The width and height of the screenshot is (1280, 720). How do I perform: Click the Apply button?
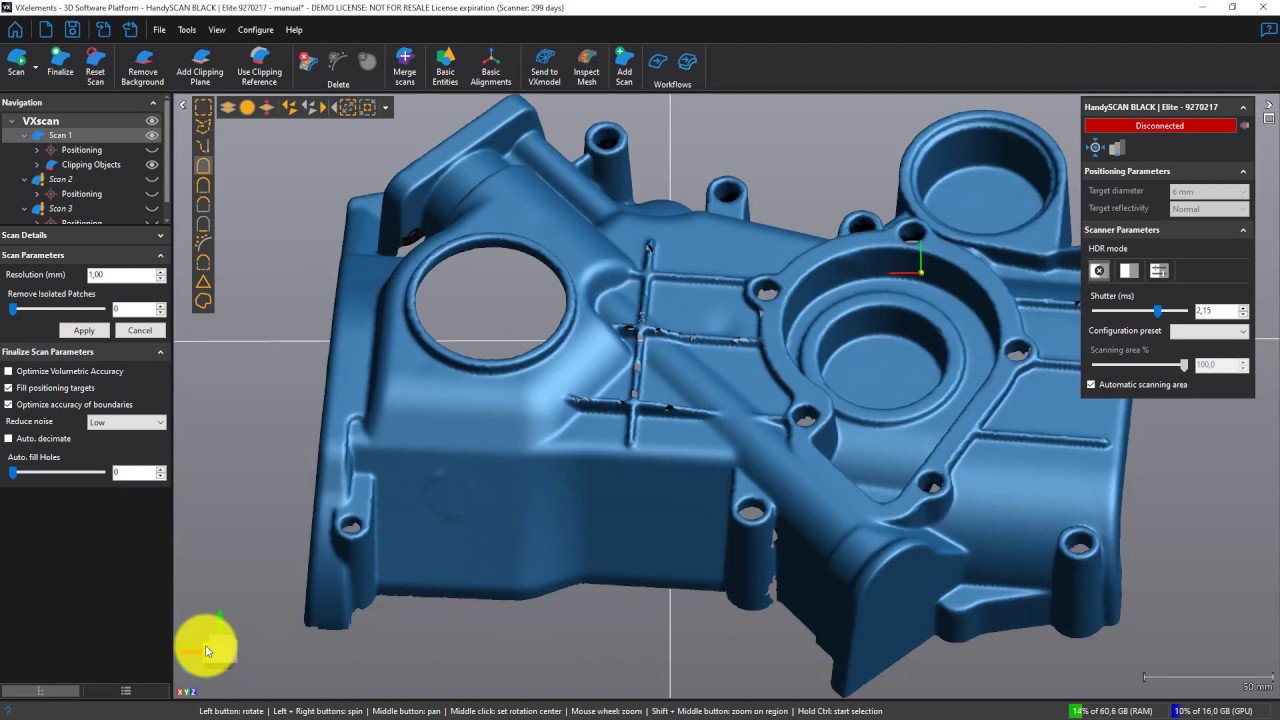[x=84, y=330]
